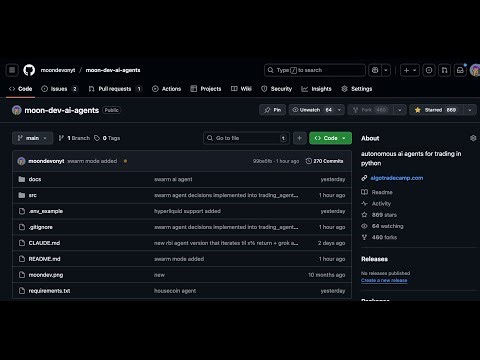This screenshot has width=480, height=360.
Task: Open the .env_example file
Action: pyautogui.click(x=46, y=211)
